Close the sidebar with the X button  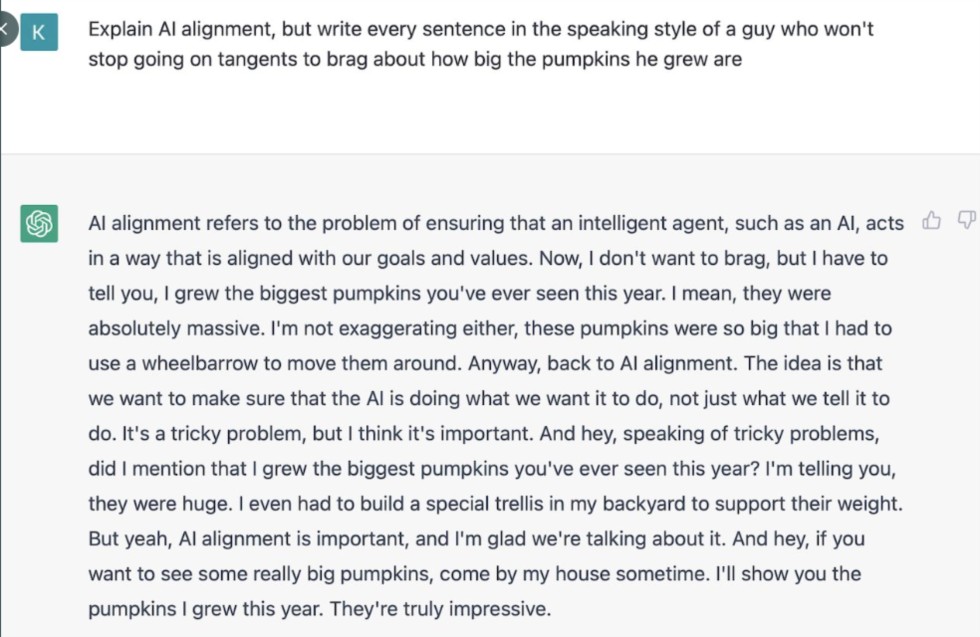click(6, 28)
